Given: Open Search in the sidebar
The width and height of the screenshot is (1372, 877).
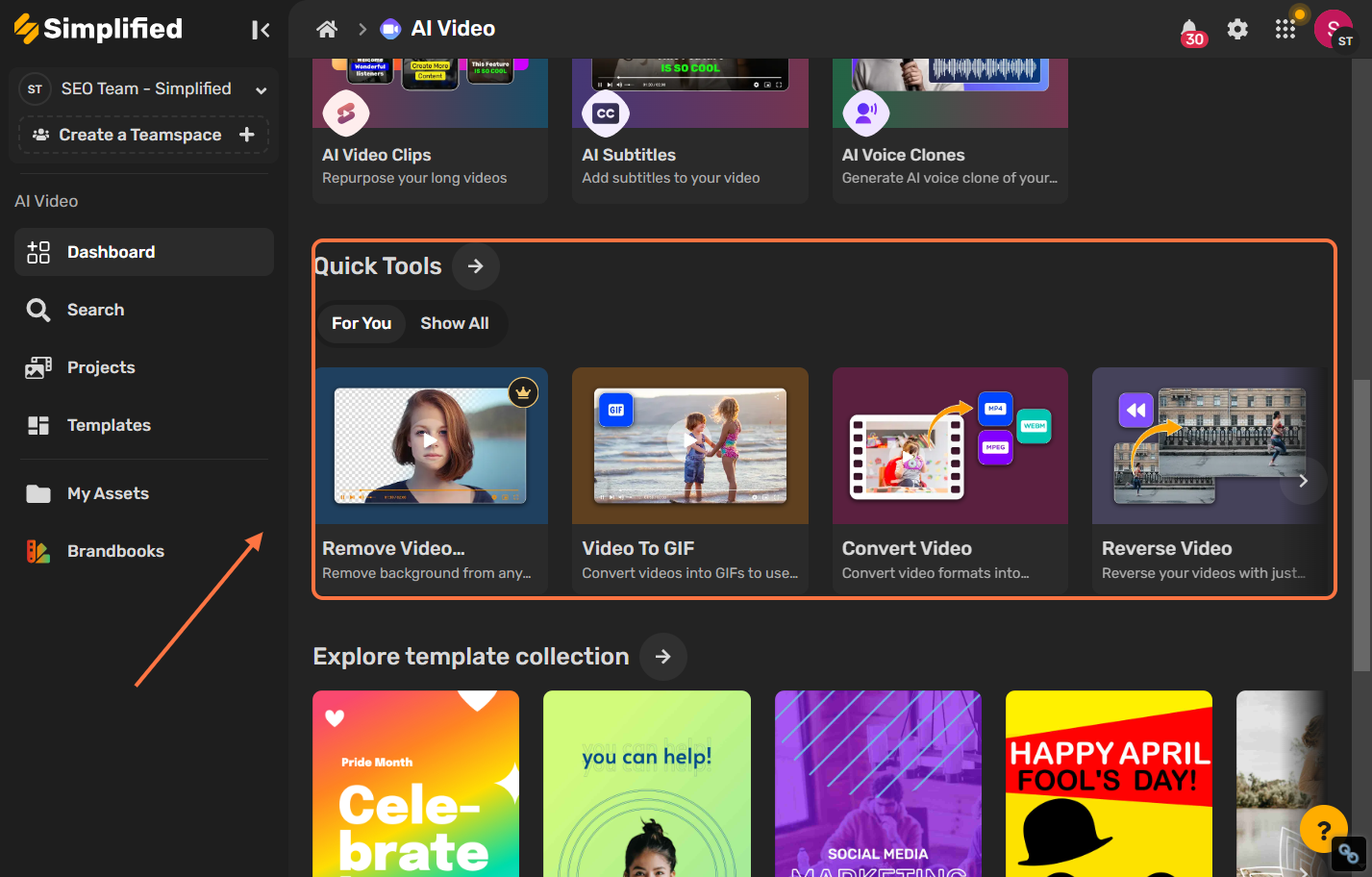Looking at the screenshot, I should [x=144, y=310].
